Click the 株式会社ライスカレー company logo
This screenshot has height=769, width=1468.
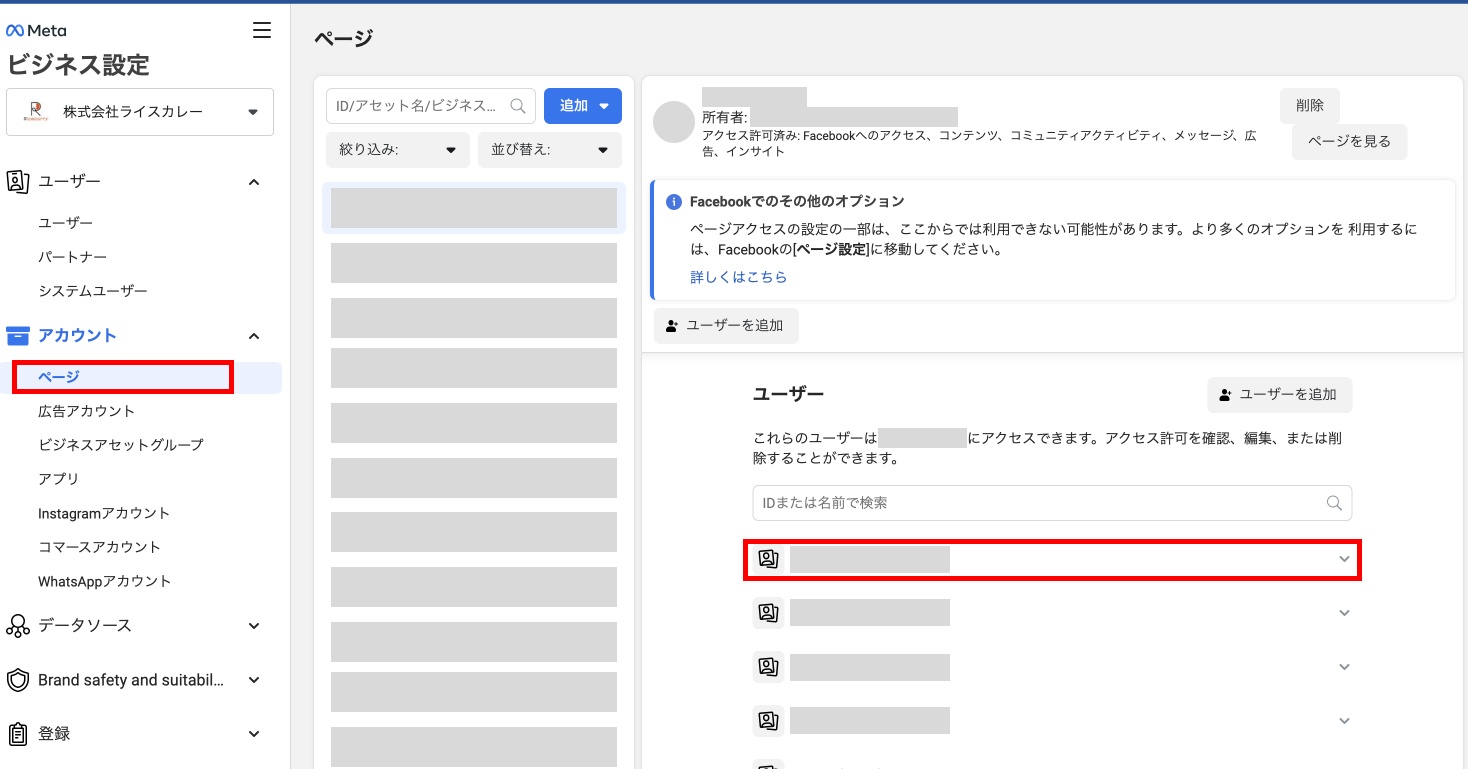37,112
